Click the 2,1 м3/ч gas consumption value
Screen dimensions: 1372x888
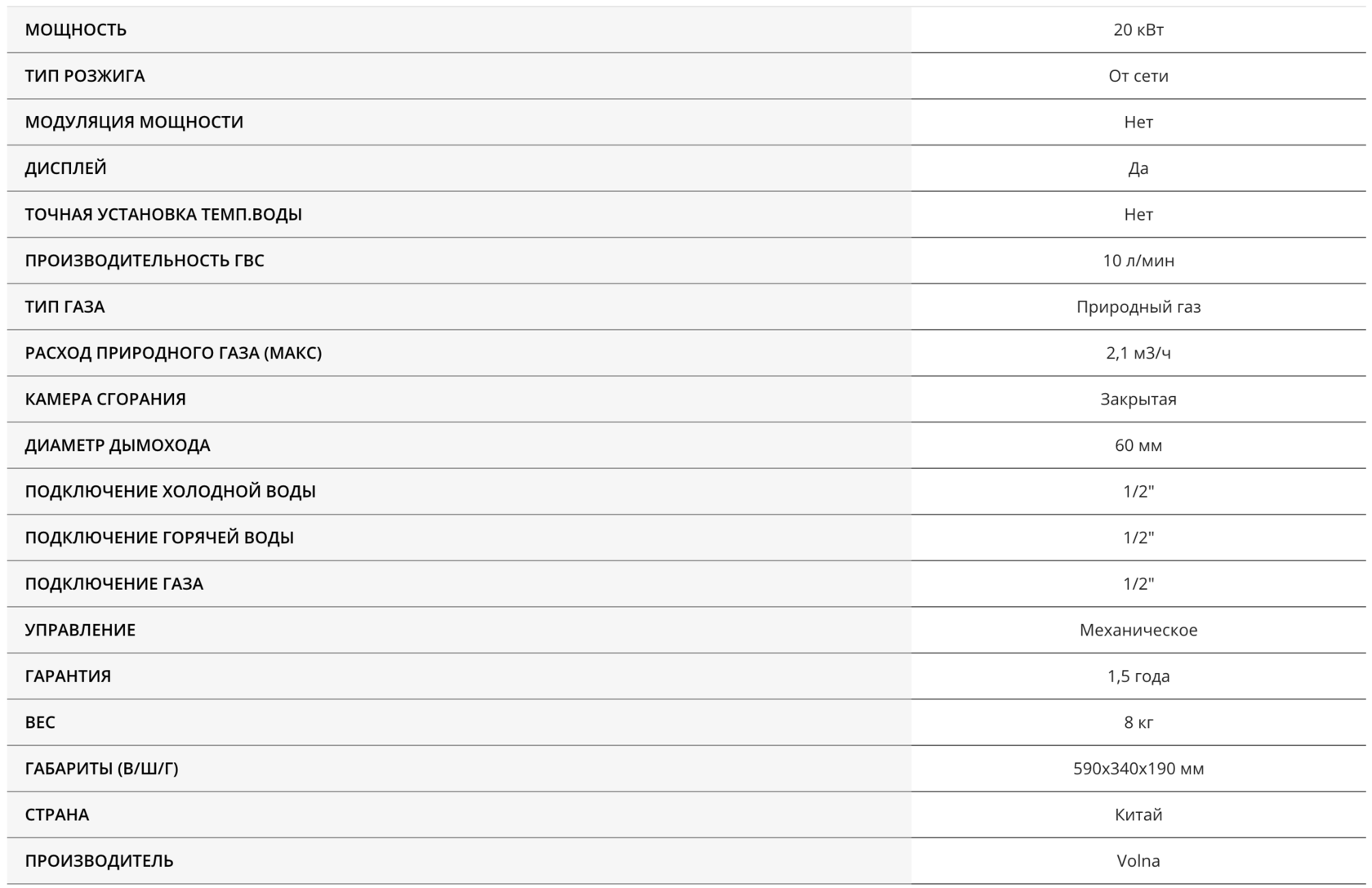pyautogui.click(x=1138, y=353)
